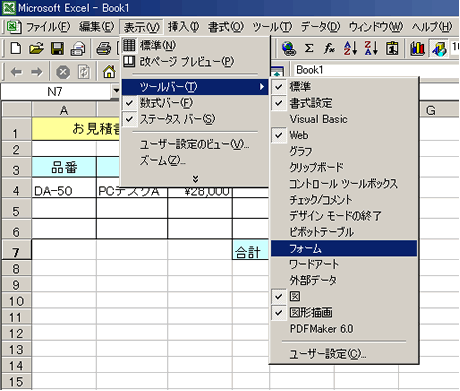Select ピボットテーブル toolbar entry
This screenshot has width=460, height=391.
(x=344, y=232)
